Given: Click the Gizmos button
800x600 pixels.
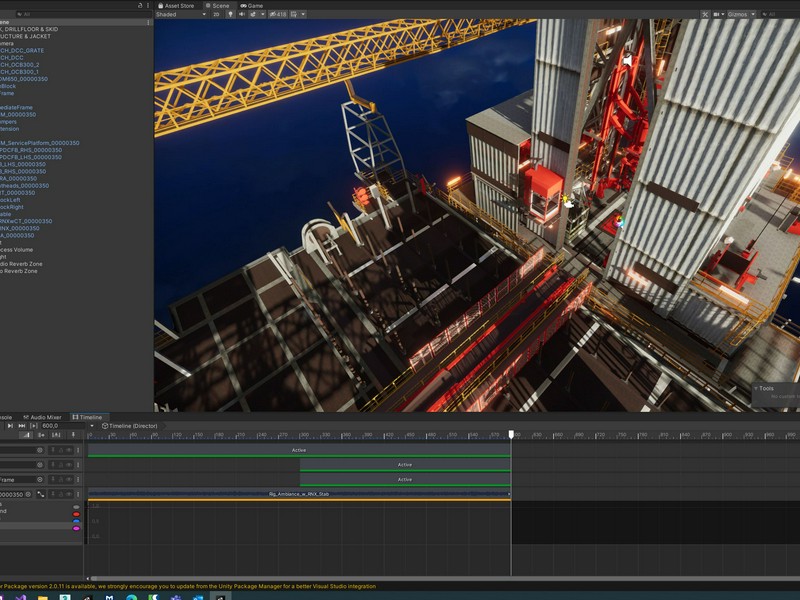Looking at the screenshot, I should (x=737, y=14).
